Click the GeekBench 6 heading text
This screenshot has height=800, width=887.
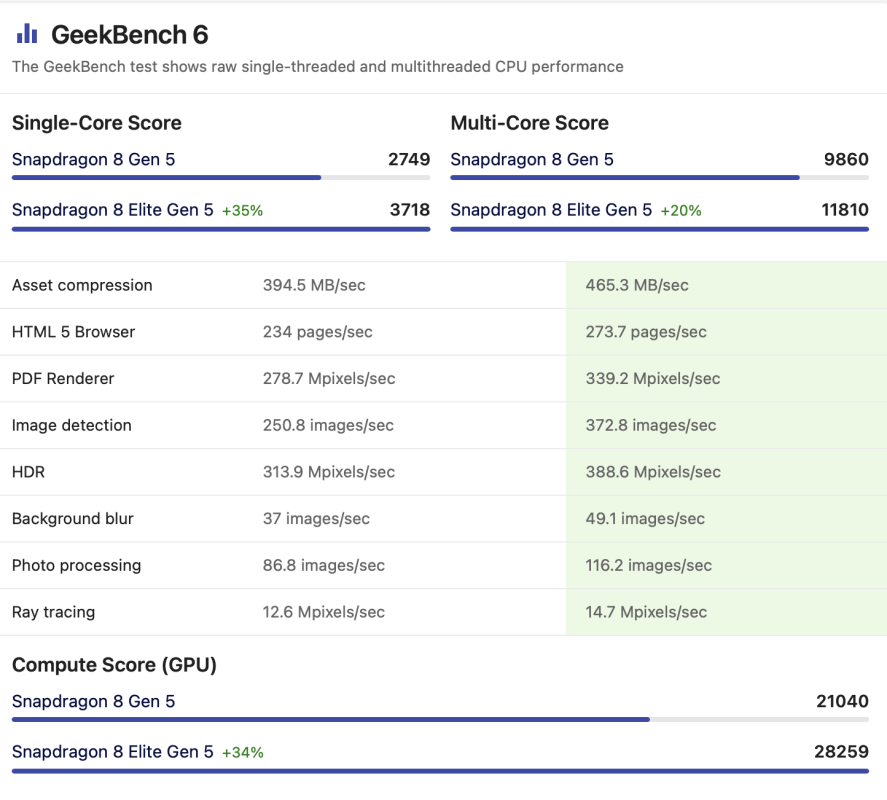pyautogui.click(x=129, y=35)
